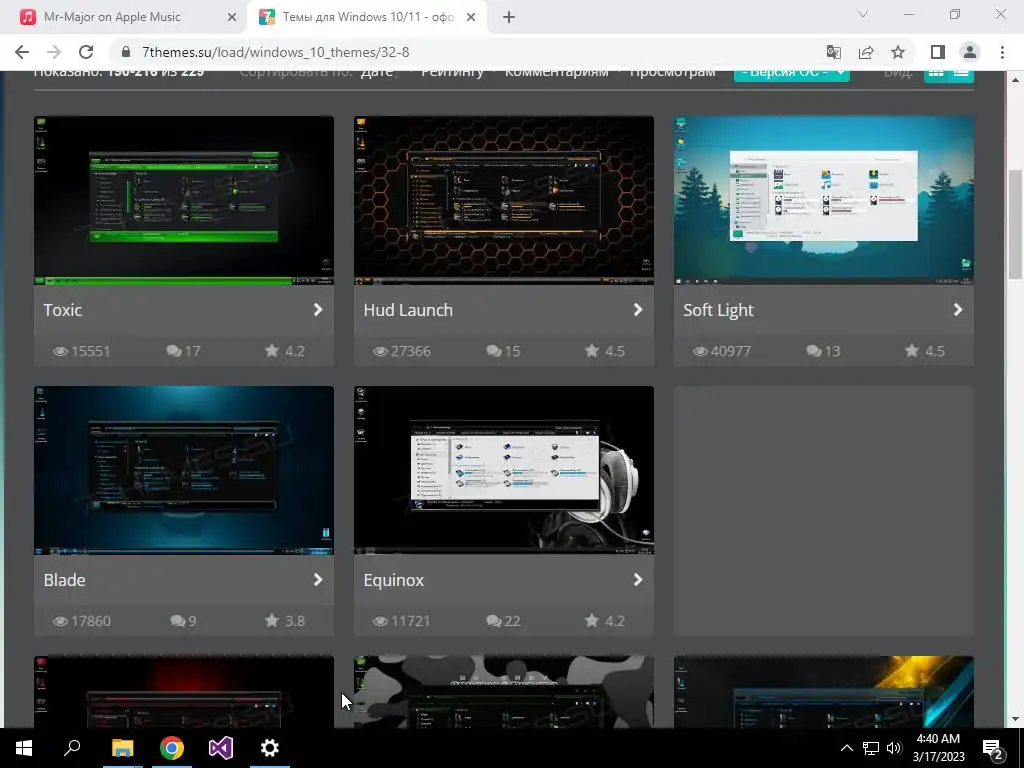
Task: Open the Equinox theme title link
Action: coord(394,580)
